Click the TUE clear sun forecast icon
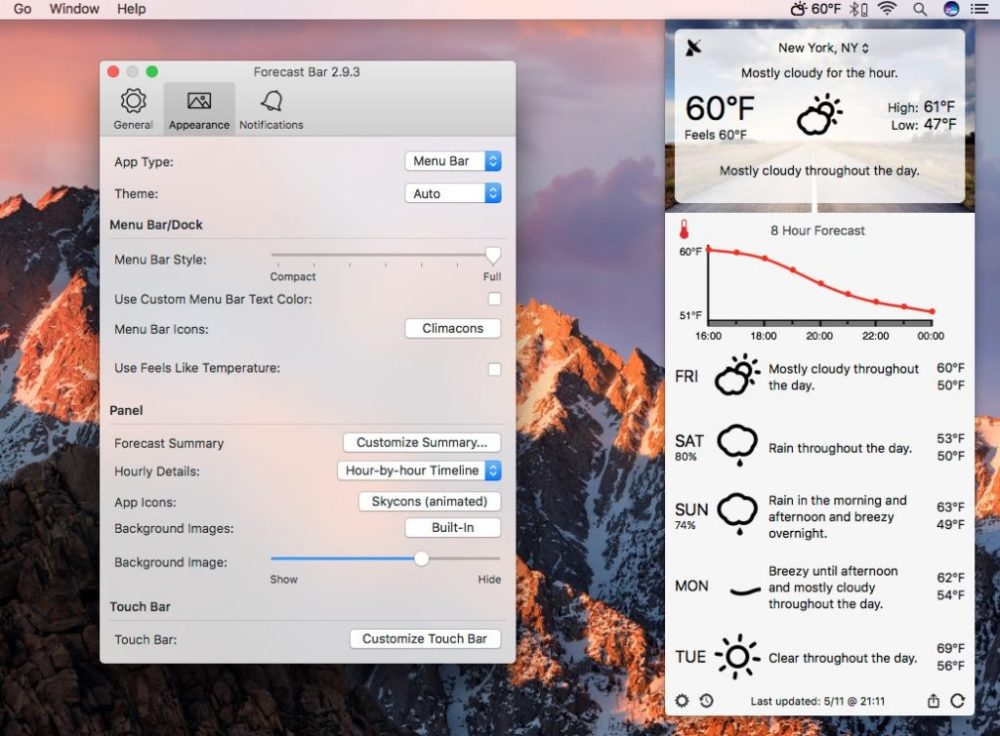Image resolution: width=1000 pixels, height=736 pixels. tap(737, 656)
